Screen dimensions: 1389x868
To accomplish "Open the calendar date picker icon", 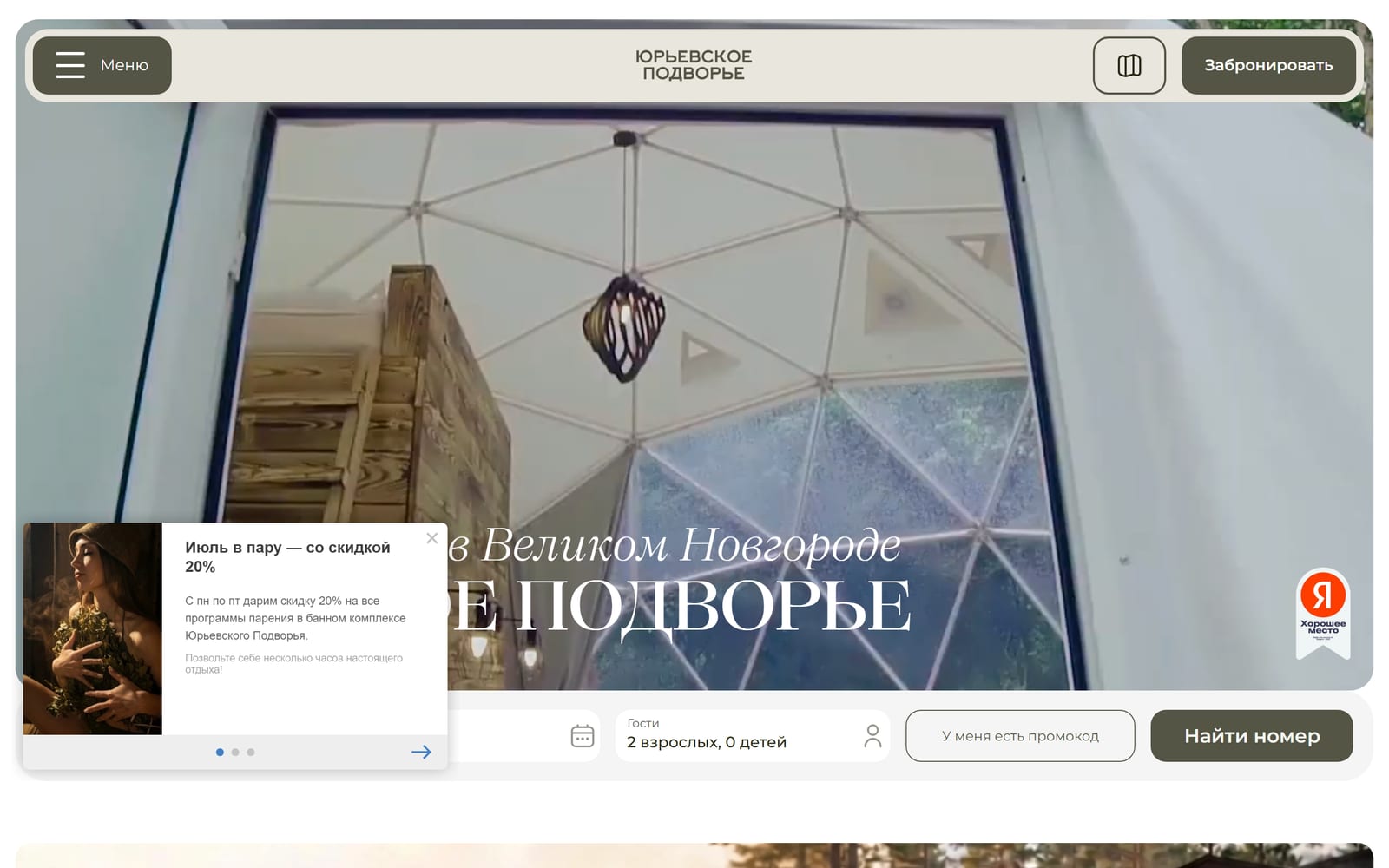I will pos(583,736).
